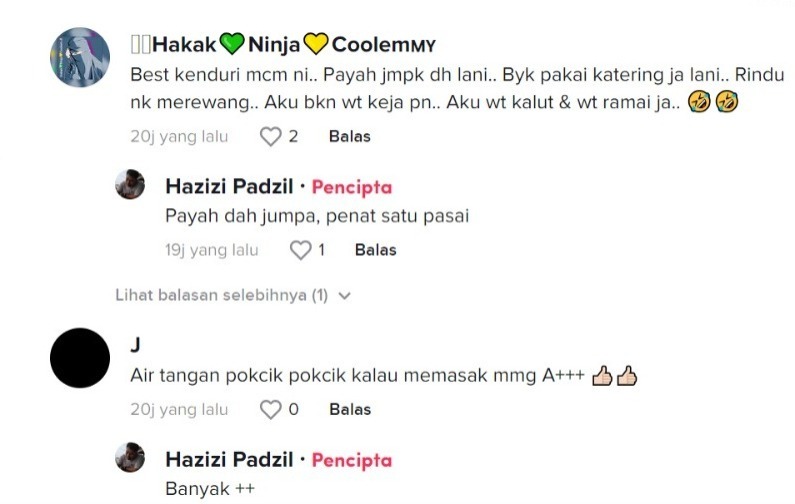
Task: Click the Pencipta badge on the first reply
Action: click(352, 187)
